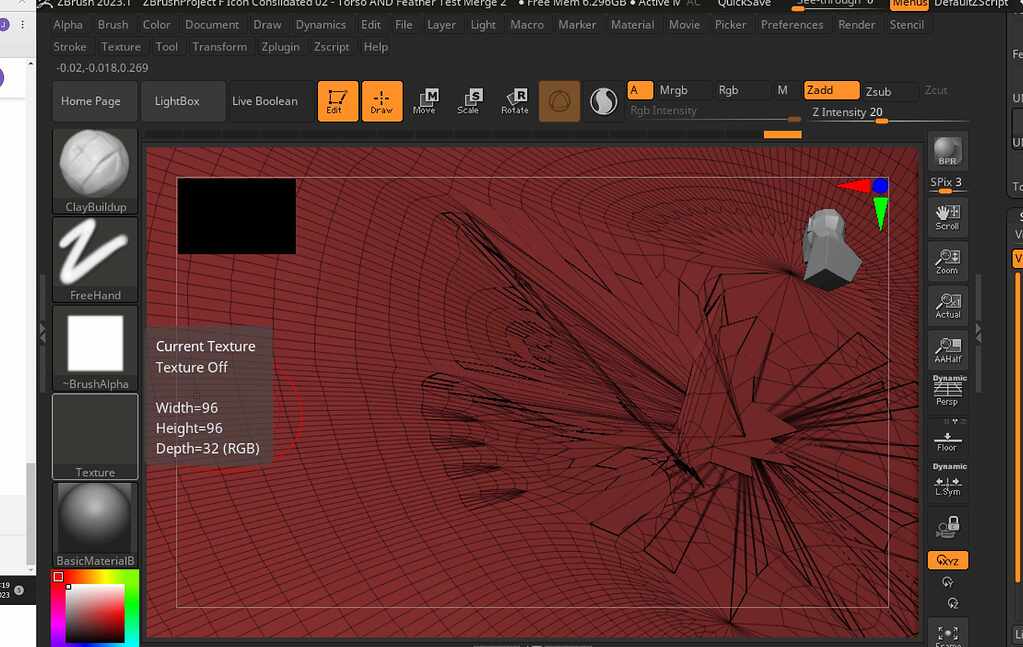This screenshot has height=647, width=1023.
Task: Click the AAHalf antialiased view icon
Action: pos(946,348)
